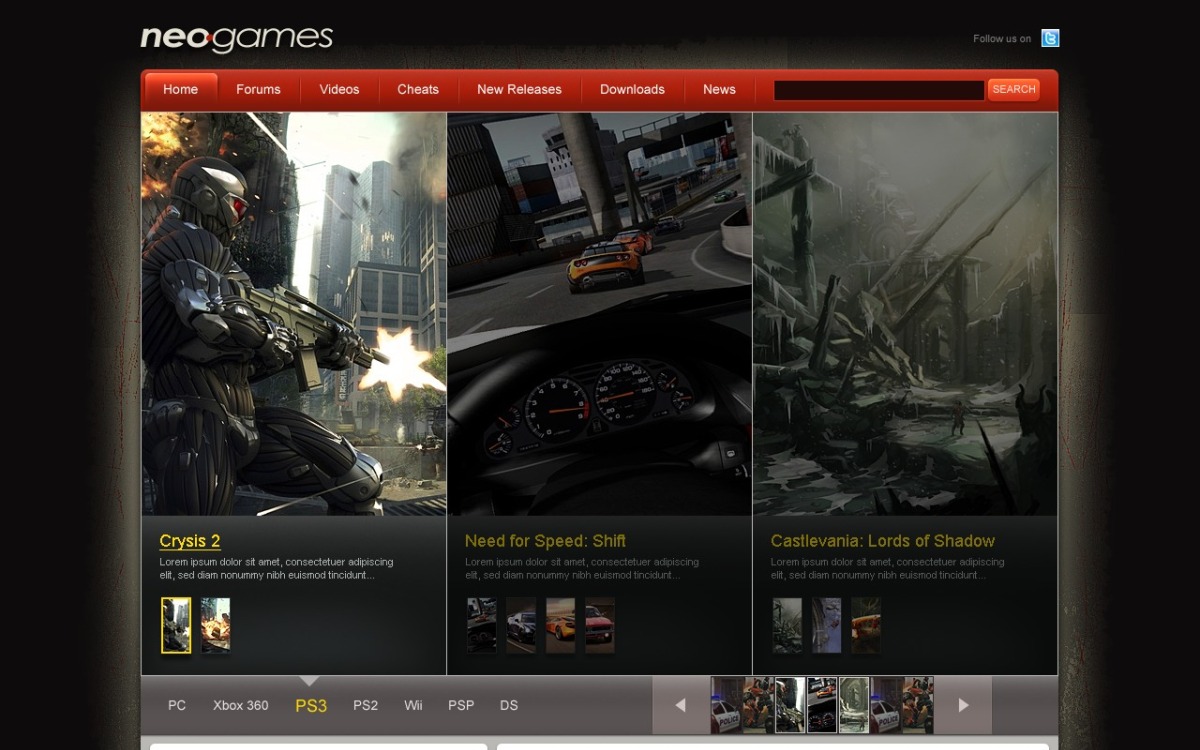Select the orange-toned thumbnail under Castlevania
The image size is (1200, 750).
pyautogui.click(x=866, y=625)
